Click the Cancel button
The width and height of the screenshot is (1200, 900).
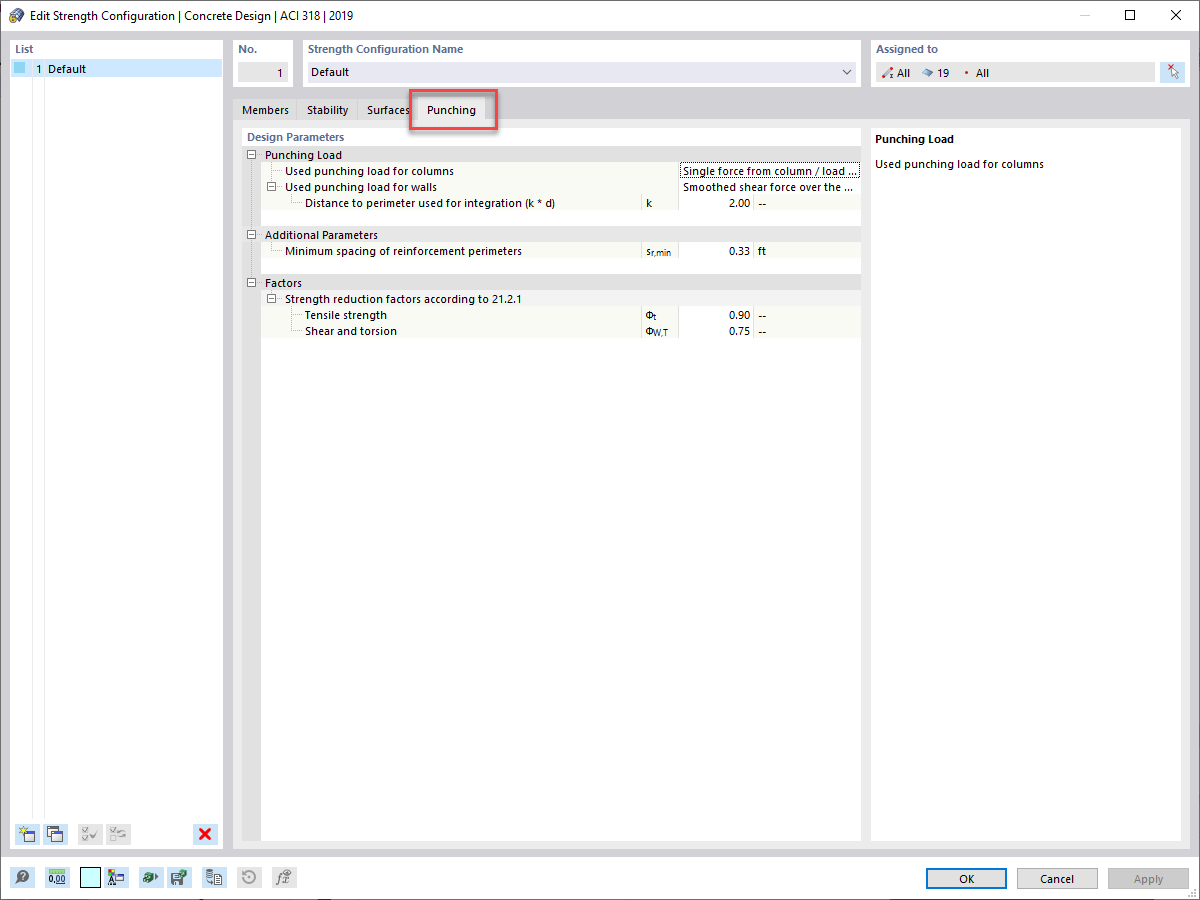[x=1057, y=879]
